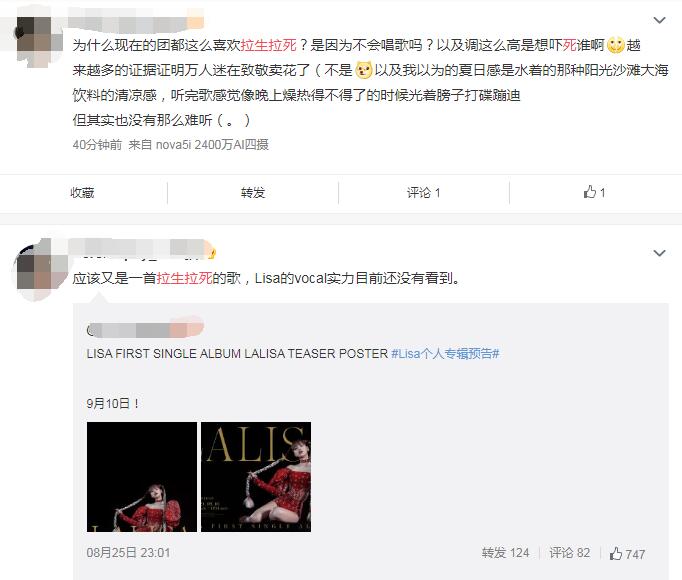Open the quoted post author's blurred username
Screen dimensions: 682x580
145,329
